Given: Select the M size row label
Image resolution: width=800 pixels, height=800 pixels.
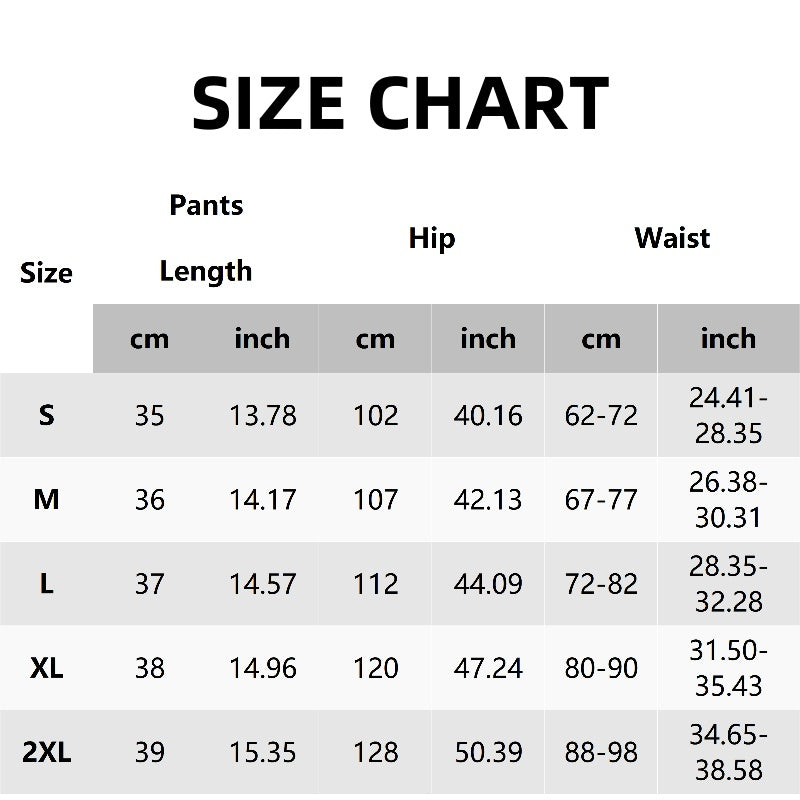Looking at the screenshot, I should coord(46,499).
